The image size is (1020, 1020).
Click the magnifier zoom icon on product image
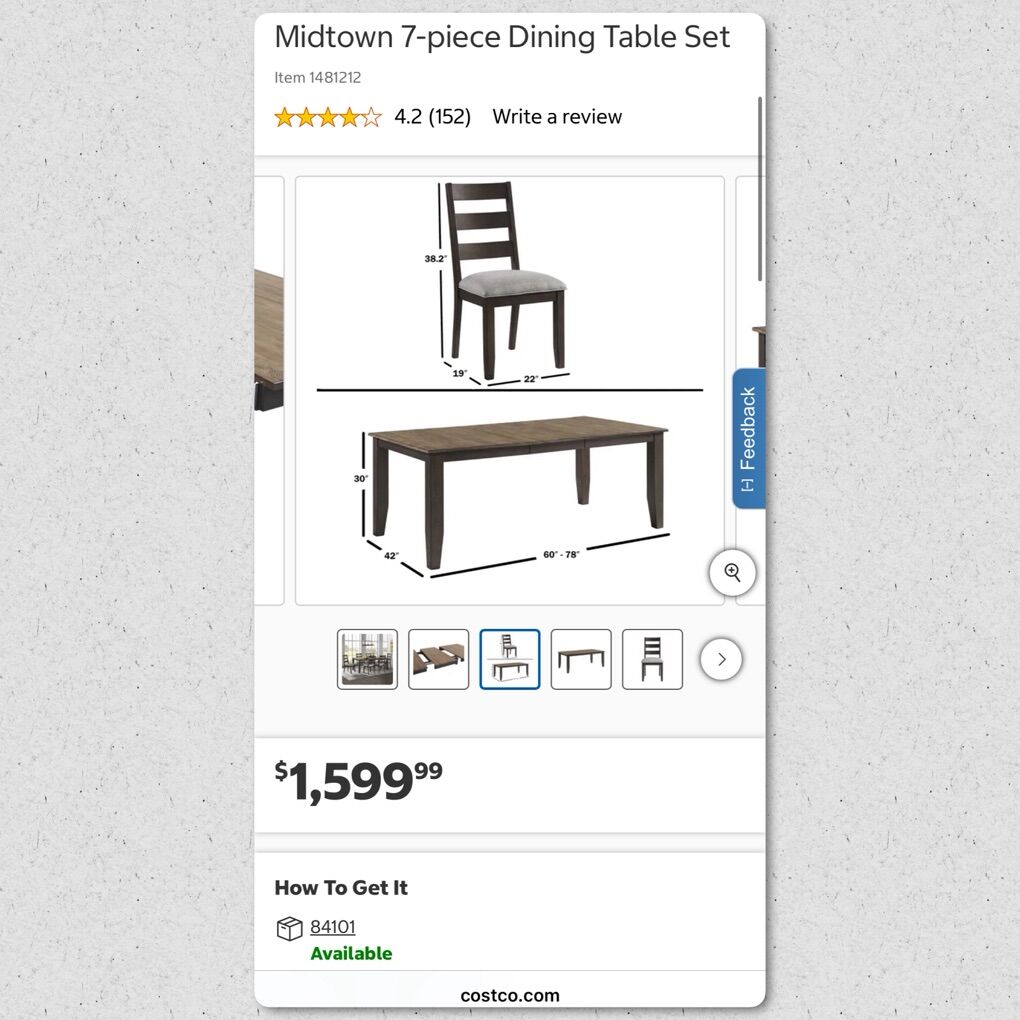click(732, 573)
